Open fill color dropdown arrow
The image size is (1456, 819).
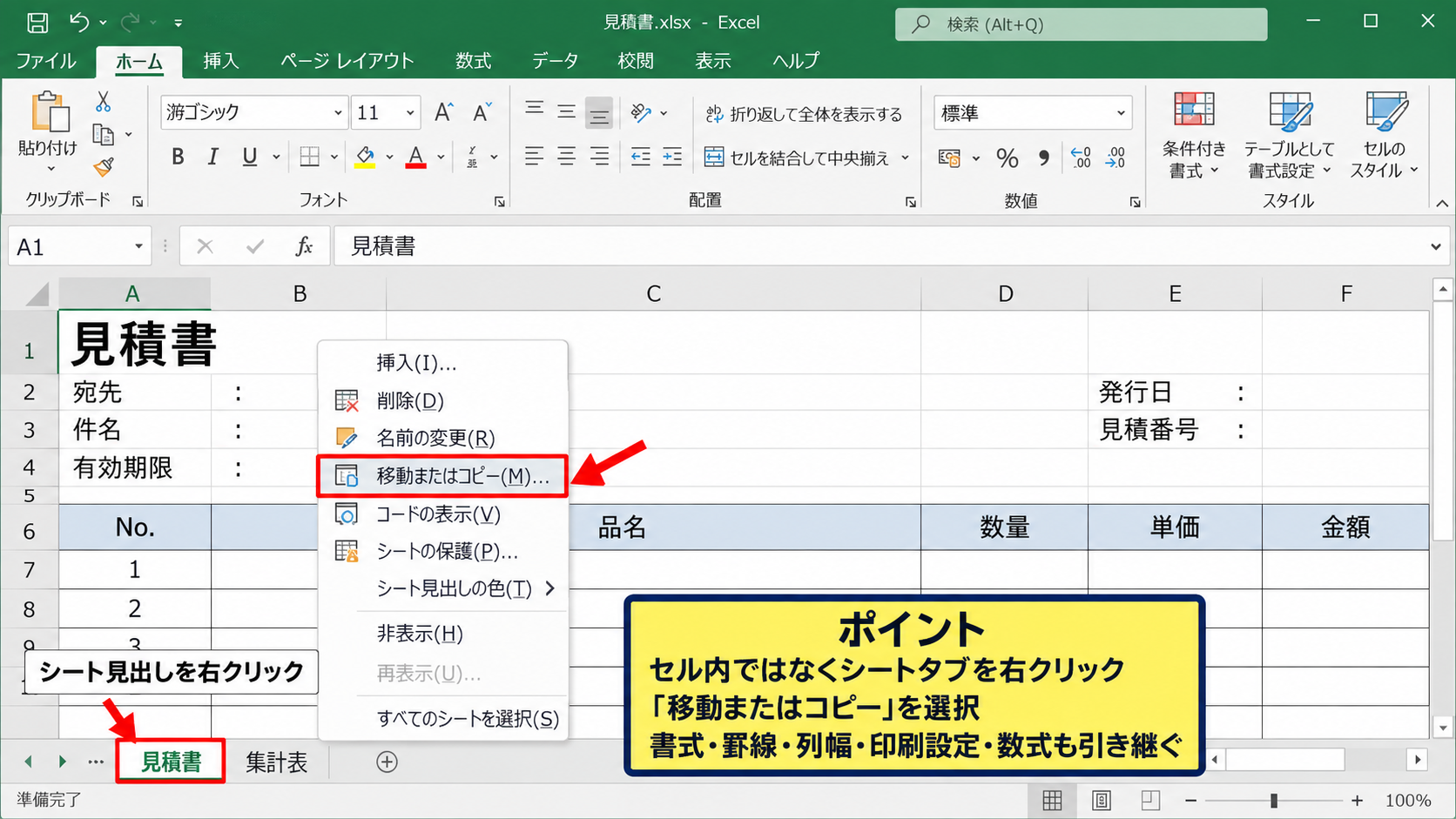[x=389, y=158]
